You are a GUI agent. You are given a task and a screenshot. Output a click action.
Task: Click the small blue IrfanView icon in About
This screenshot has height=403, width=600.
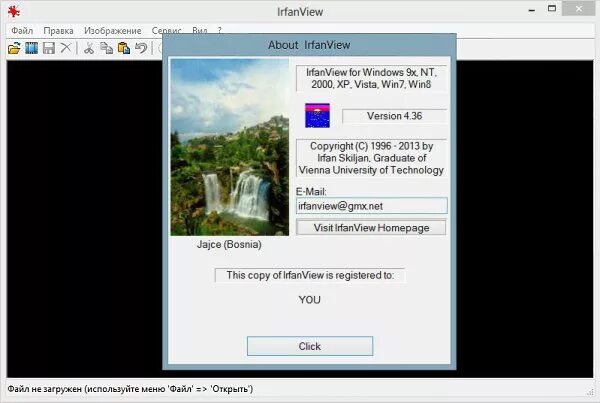pos(317,116)
